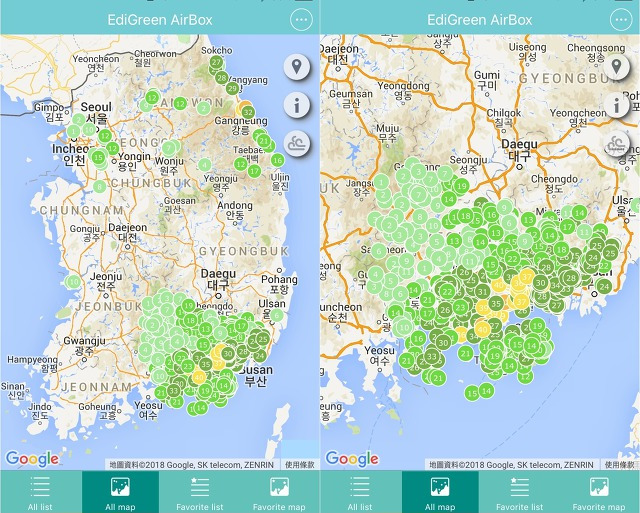The width and height of the screenshot is (640, 513).
Task: Select marker 24 near Busan coast on right map
Action: click(x=604, y=286)
